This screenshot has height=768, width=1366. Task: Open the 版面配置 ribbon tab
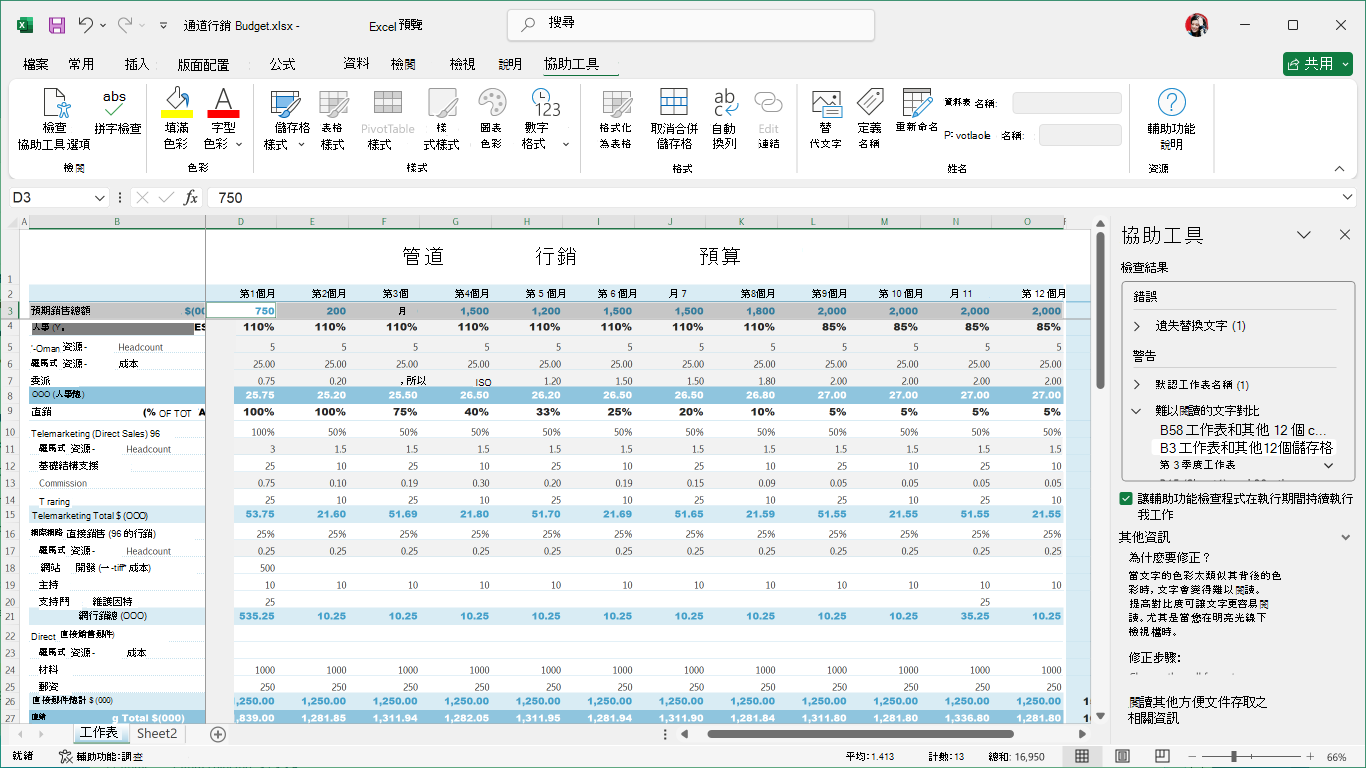click(x=203, y=64)
